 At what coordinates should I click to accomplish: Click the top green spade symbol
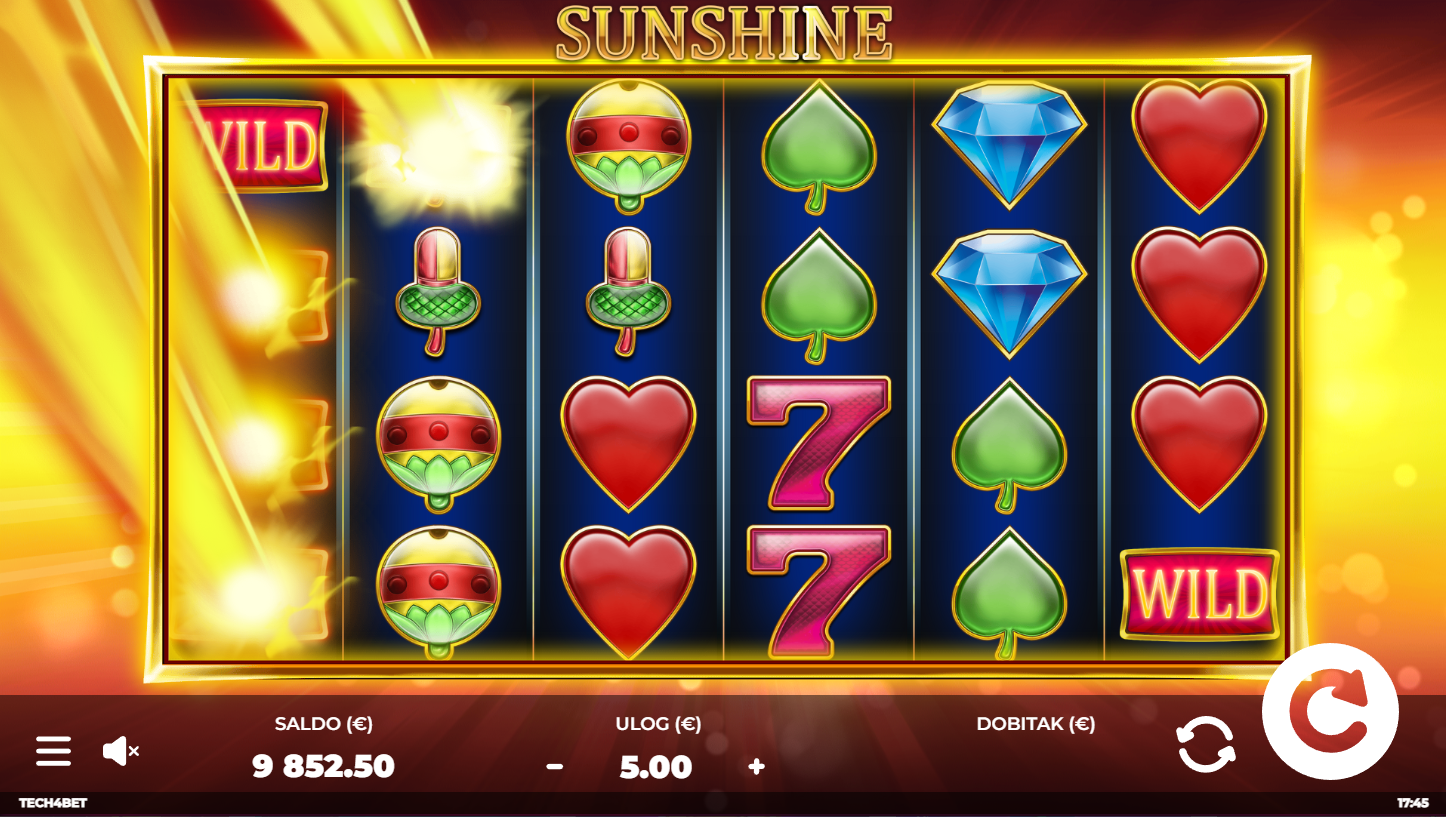click(x=819, y=147)
